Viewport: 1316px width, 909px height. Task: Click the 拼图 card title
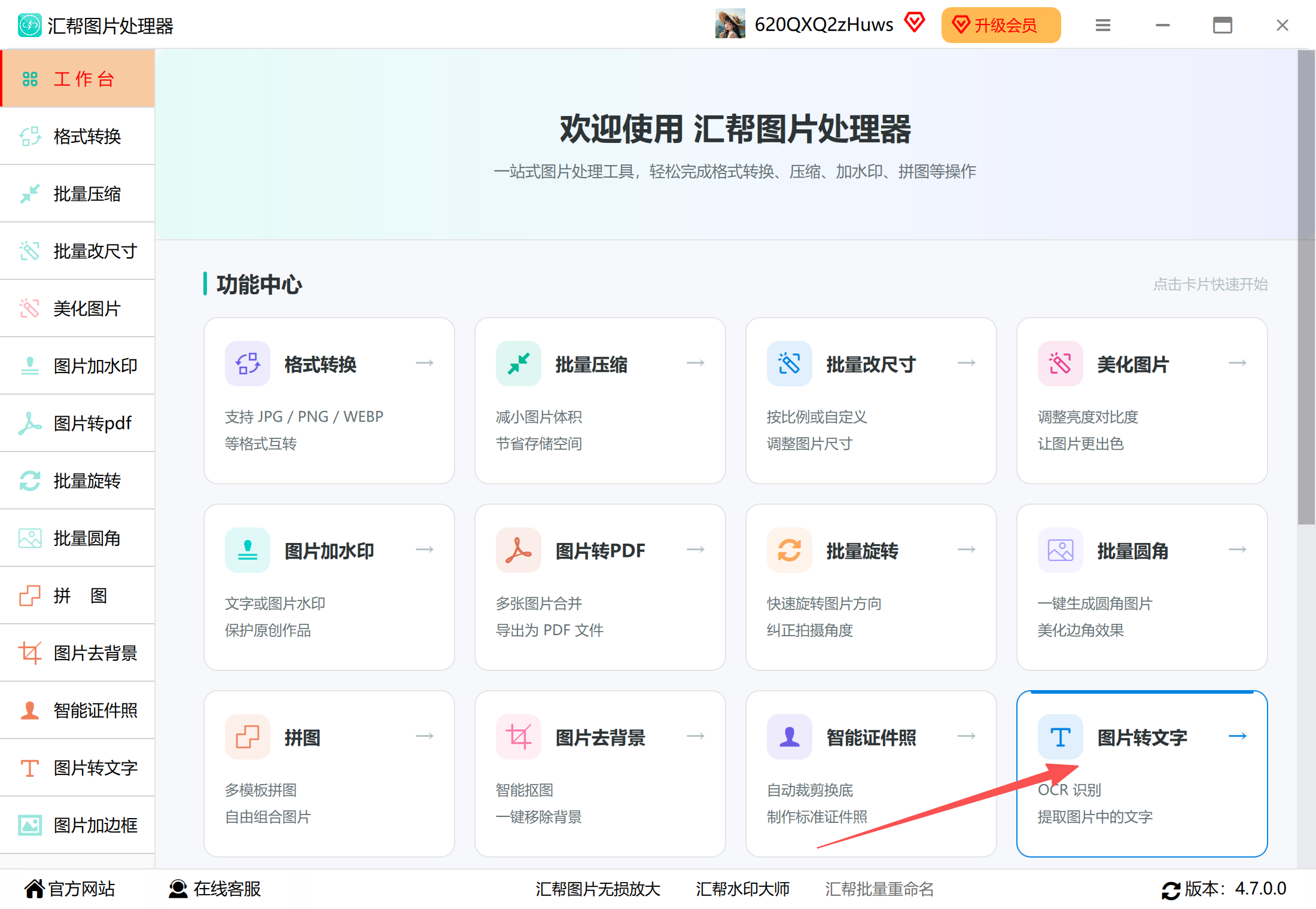[302, 737]
